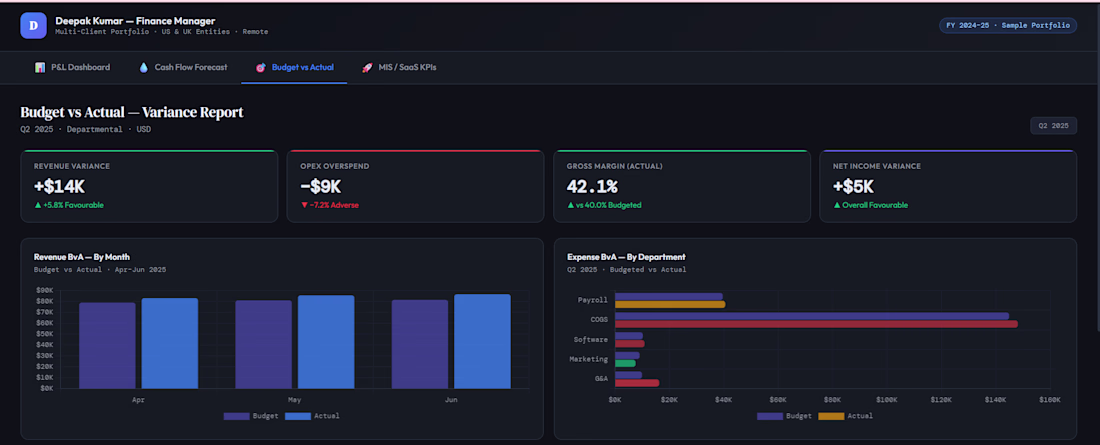Click the Budget vs Actual target icon
The image size is (1100, 445).
(260, 67)
